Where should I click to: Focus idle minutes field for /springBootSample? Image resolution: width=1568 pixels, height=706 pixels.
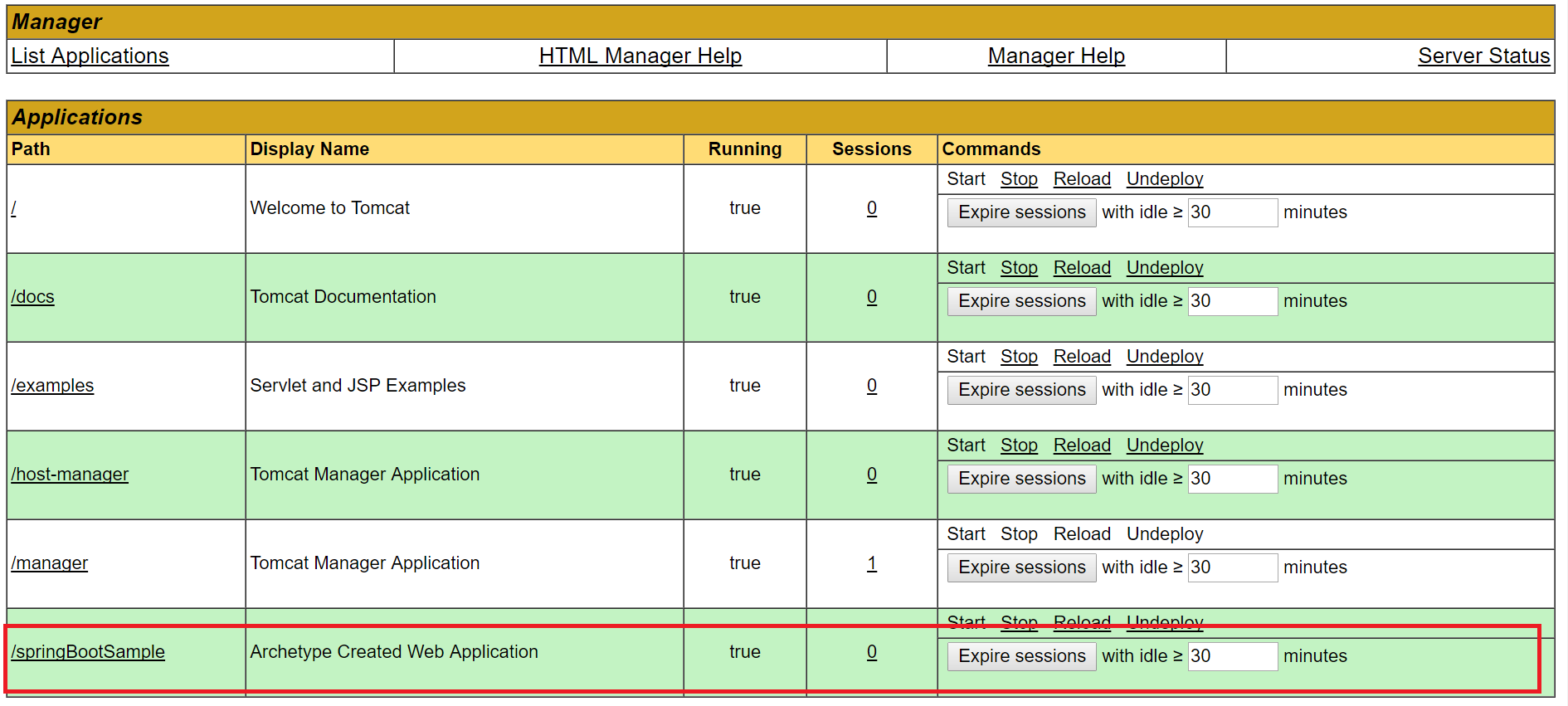1233,656
